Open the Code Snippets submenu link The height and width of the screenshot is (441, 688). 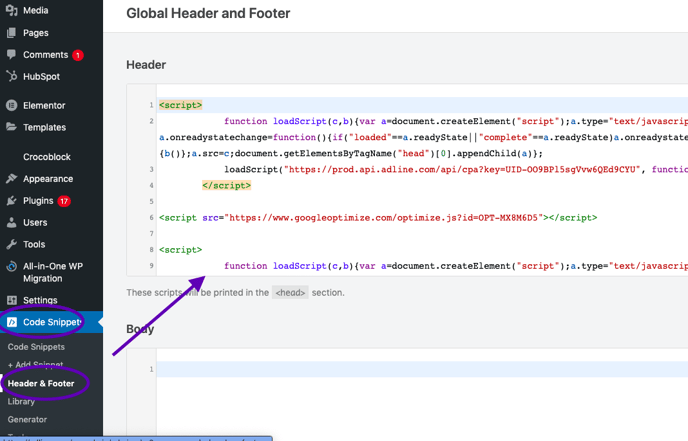(36, 347)
